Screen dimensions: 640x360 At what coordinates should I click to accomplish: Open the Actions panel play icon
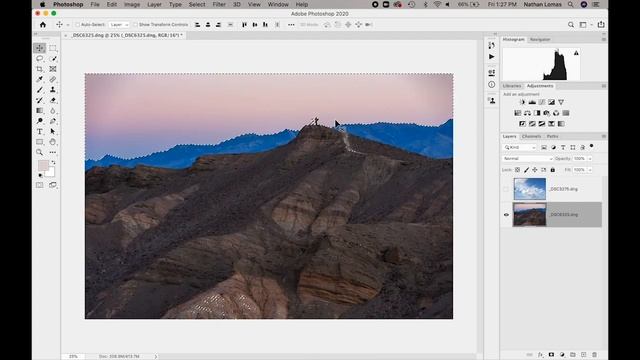pyautogui.click(x=491, y=57)
